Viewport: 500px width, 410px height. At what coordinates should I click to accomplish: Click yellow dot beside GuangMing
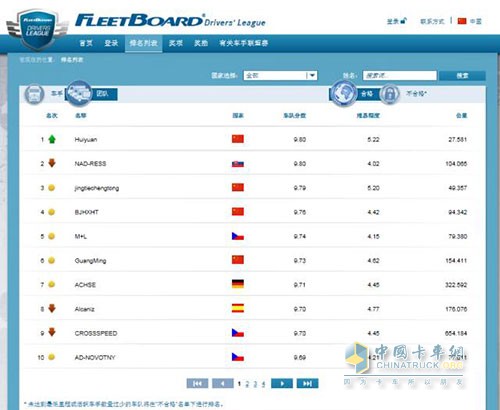51,260
